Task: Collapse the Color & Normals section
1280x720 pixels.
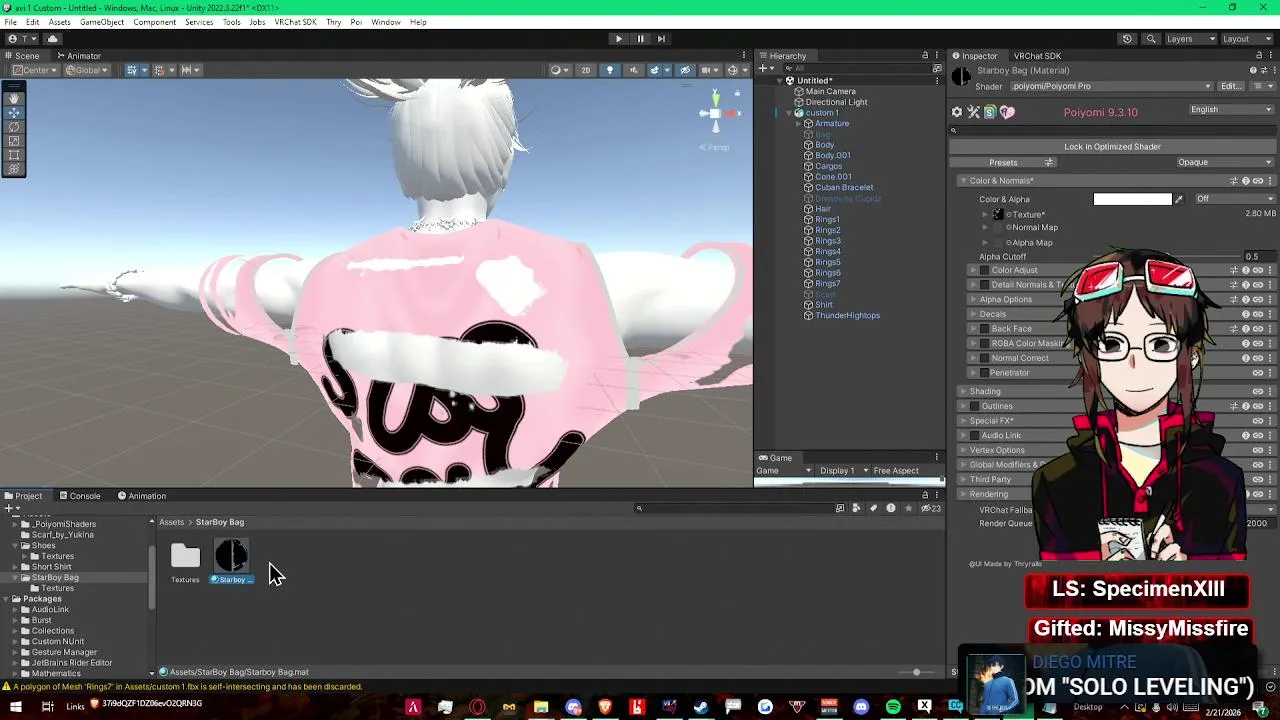Action: (x=962, y=181)
